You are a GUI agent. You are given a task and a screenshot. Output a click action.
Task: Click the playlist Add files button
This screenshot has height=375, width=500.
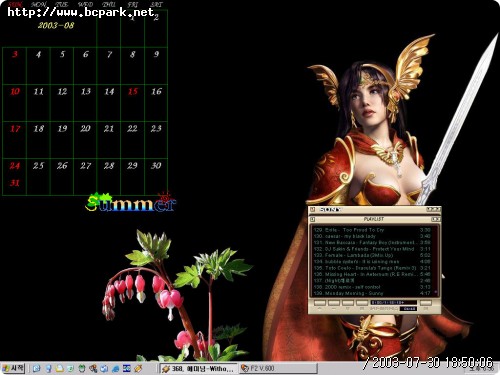point(320,303)
